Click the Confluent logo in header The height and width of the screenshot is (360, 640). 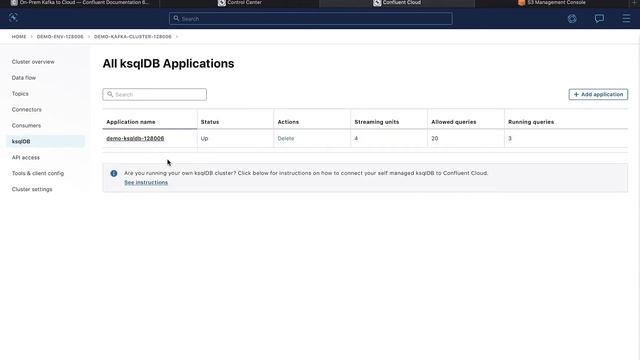coord(13,18)
